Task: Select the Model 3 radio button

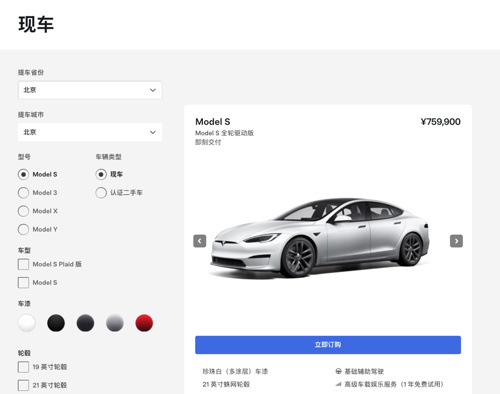Action: 23,193
